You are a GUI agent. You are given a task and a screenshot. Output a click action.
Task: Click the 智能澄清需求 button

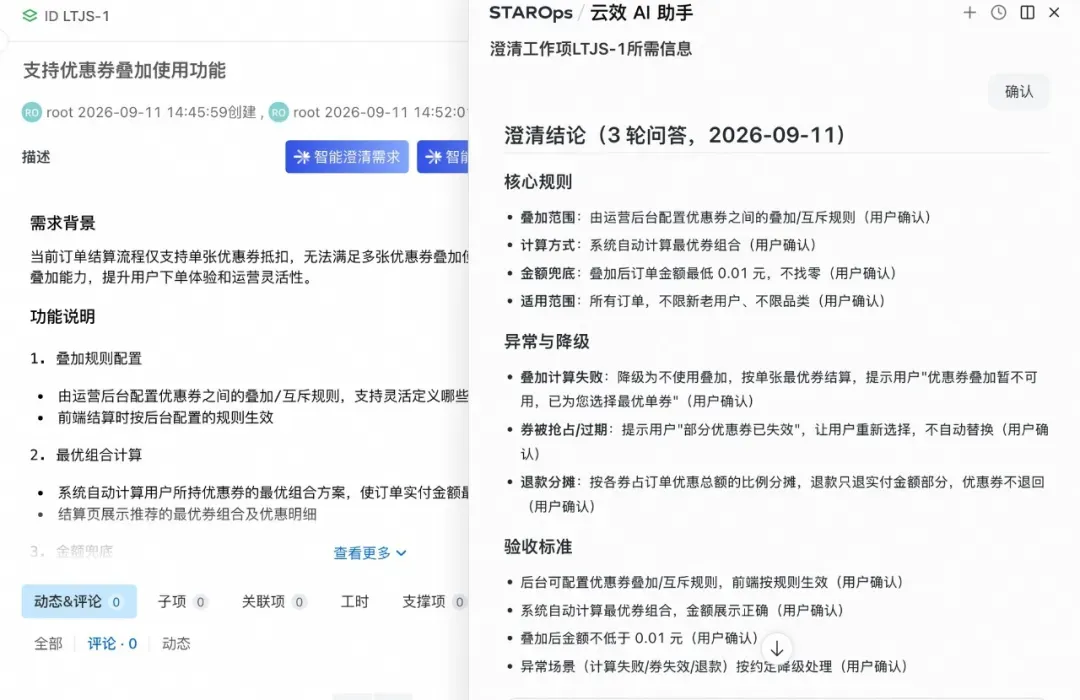coord(347,157)
